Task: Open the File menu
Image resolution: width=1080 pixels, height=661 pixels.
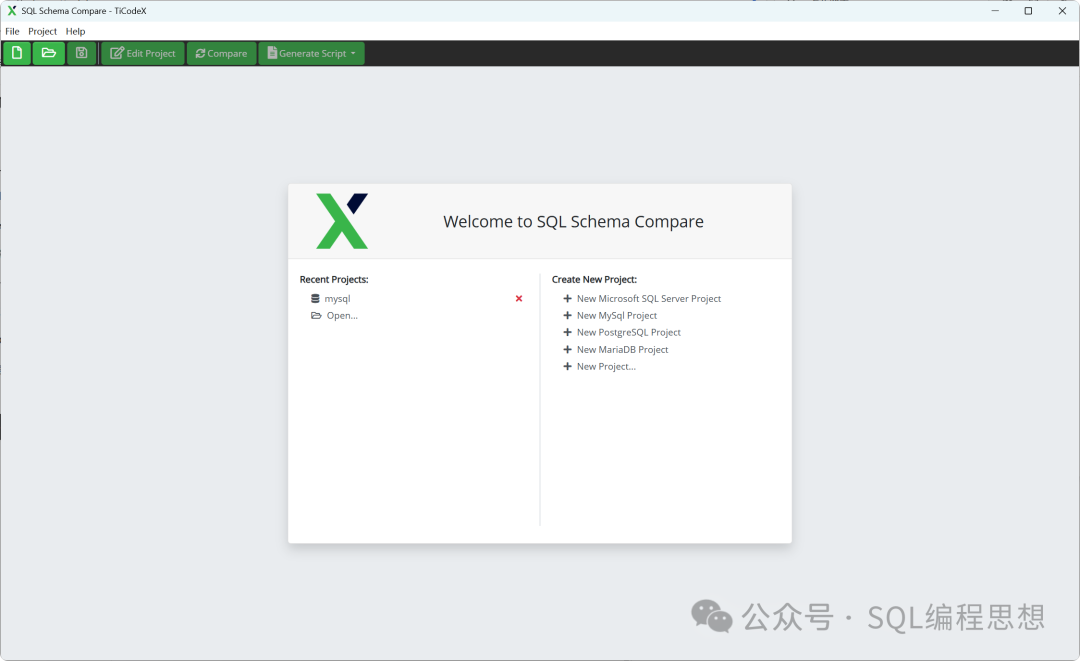Action: pos(12,31)
